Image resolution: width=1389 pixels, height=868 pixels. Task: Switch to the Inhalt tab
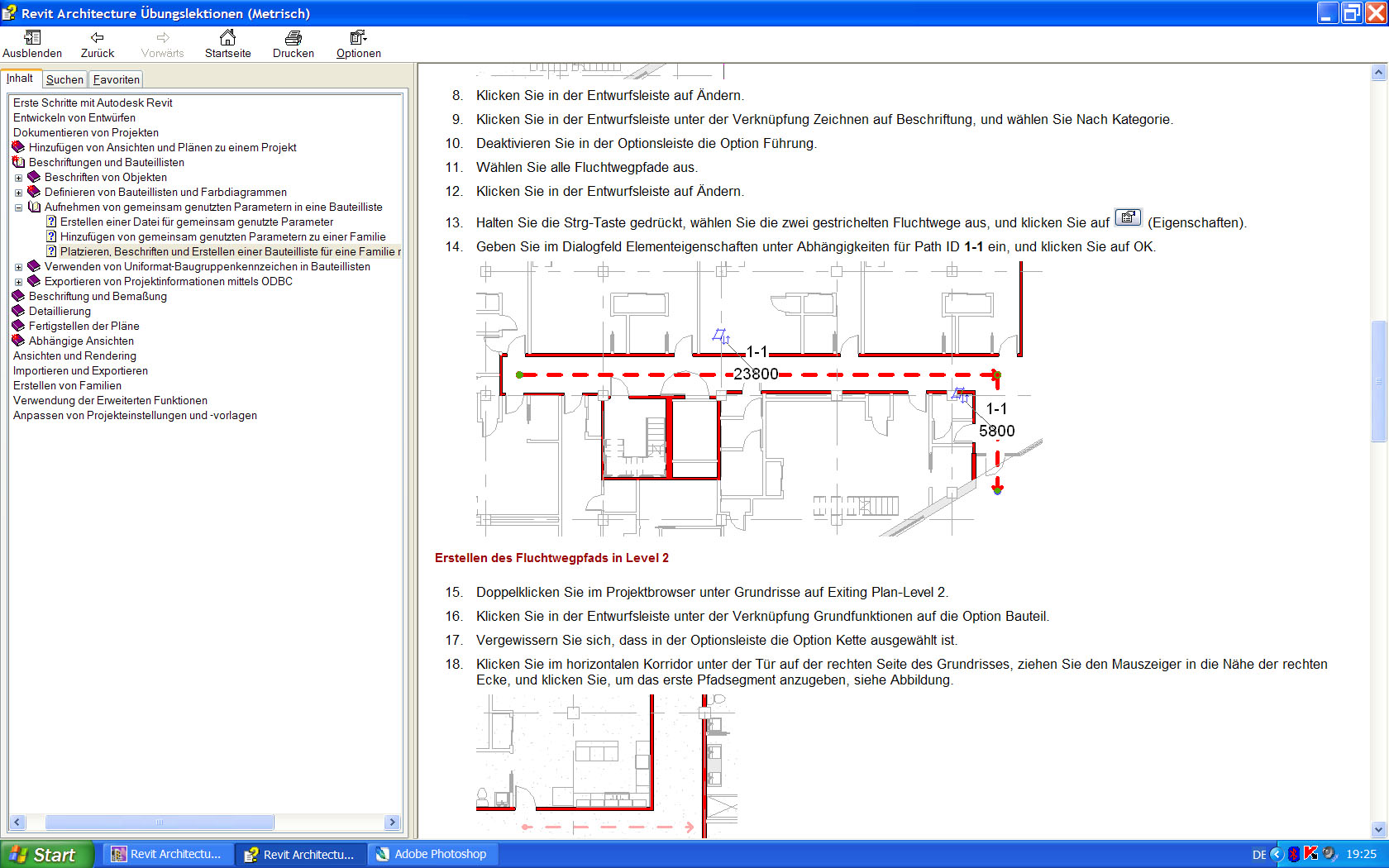tap(21, 79)
